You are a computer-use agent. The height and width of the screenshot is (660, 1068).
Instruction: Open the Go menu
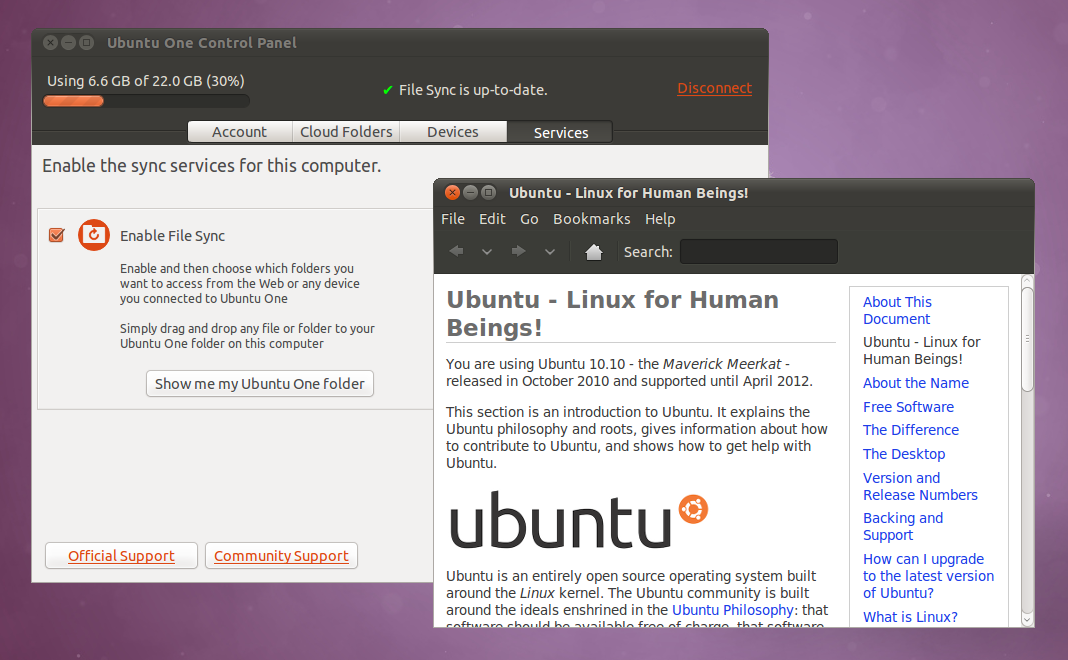529,219
